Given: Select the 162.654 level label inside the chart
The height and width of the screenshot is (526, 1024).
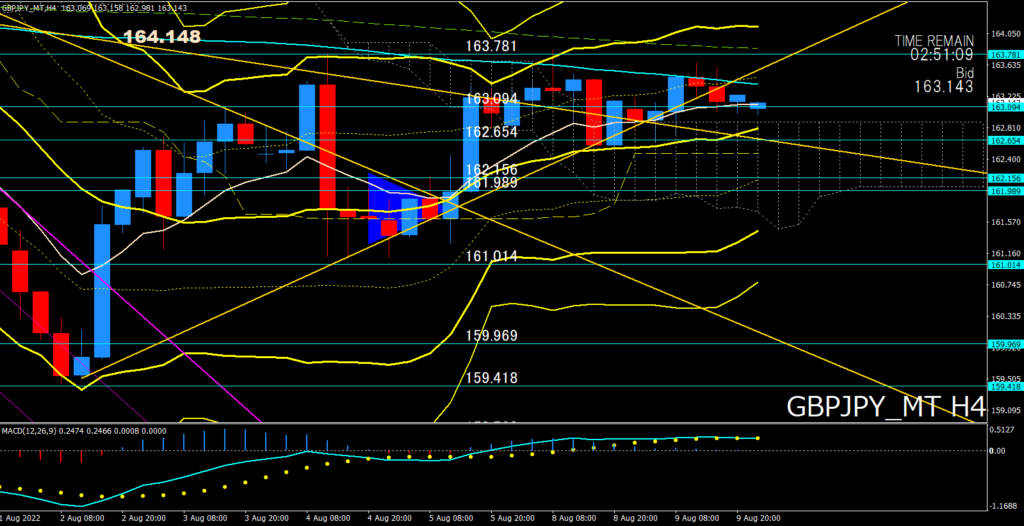Looking at the screenshot, I should [x=492, y=131].
